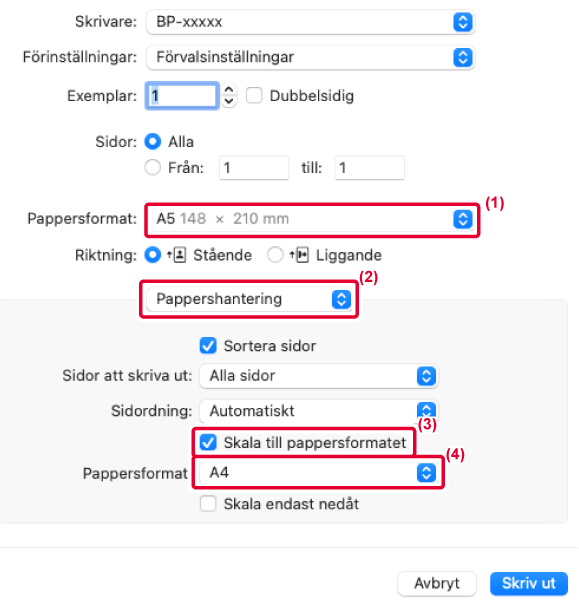Image resolution: width=579 pixels, height=611 pixels.
Task: Select the Liggande orientation radio button
Action: (x=275, y=255)
